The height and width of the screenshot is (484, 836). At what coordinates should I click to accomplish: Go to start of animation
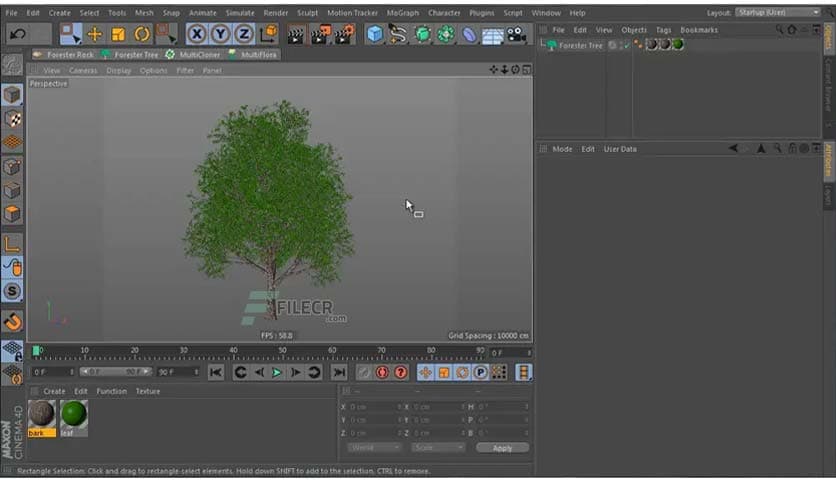tap(215, 373)
